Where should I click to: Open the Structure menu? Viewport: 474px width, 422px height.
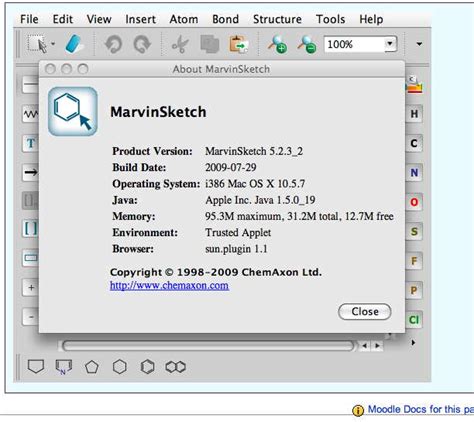point(277,19)
